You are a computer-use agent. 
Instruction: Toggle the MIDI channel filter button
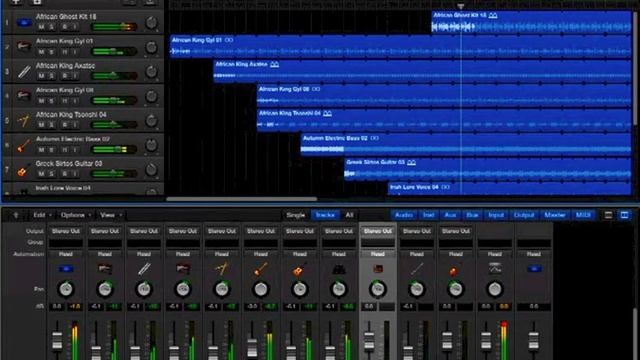[583, 215]
